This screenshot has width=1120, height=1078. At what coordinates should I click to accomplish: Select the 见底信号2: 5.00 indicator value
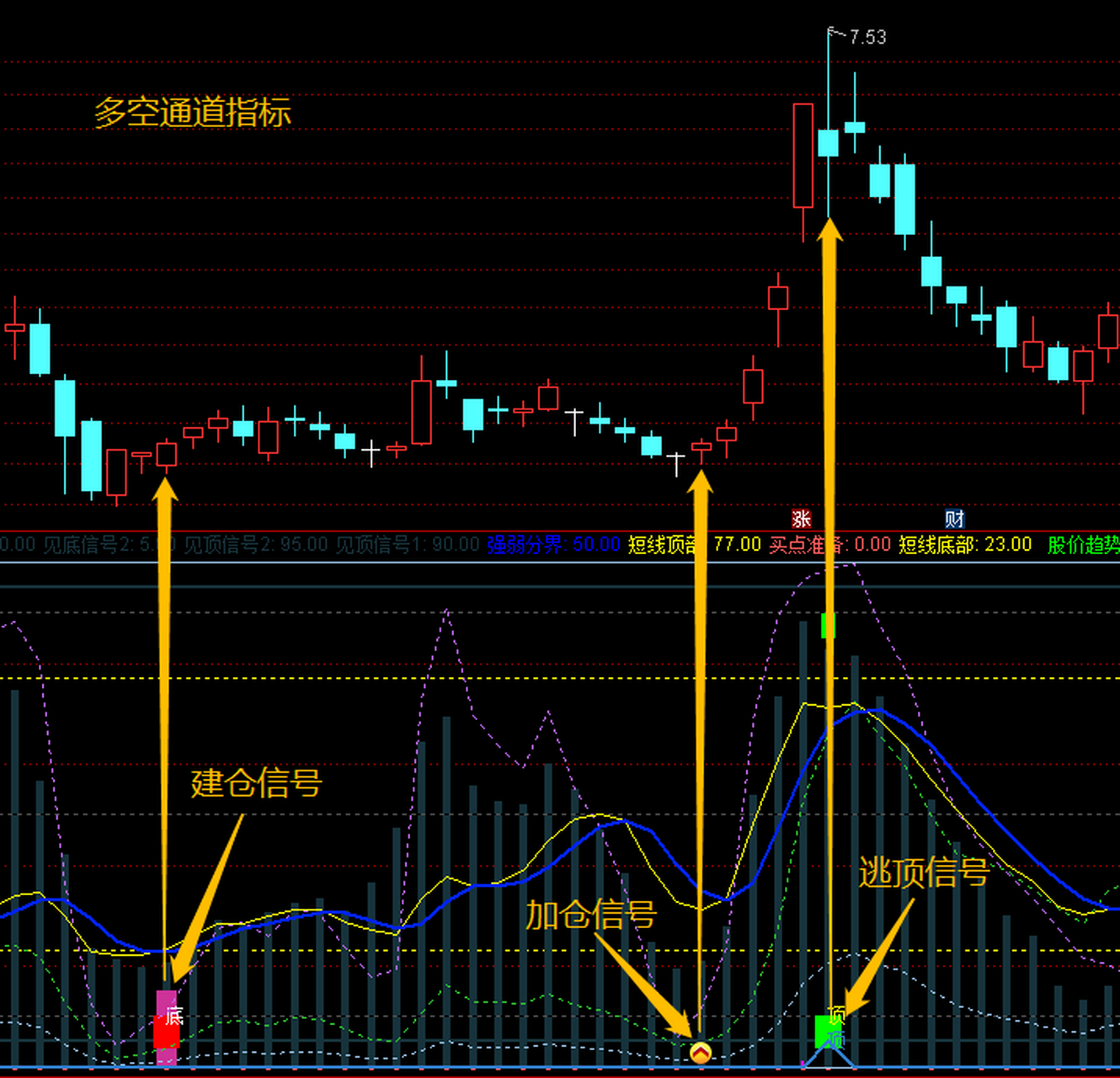[x=109, y=545]
